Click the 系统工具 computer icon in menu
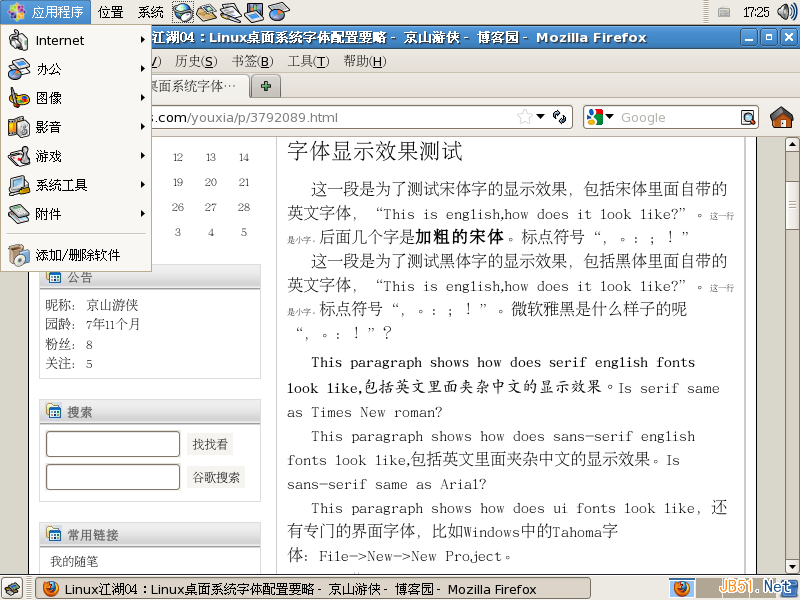Viewport: 800px width, 600px height. [19, 185]
